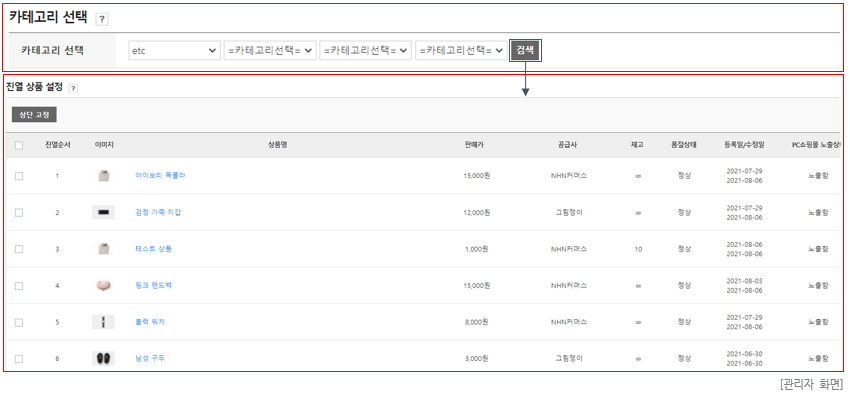850x399 pixels.
Task: Click the 판매가 column header
Action: [x=473, y=145]
